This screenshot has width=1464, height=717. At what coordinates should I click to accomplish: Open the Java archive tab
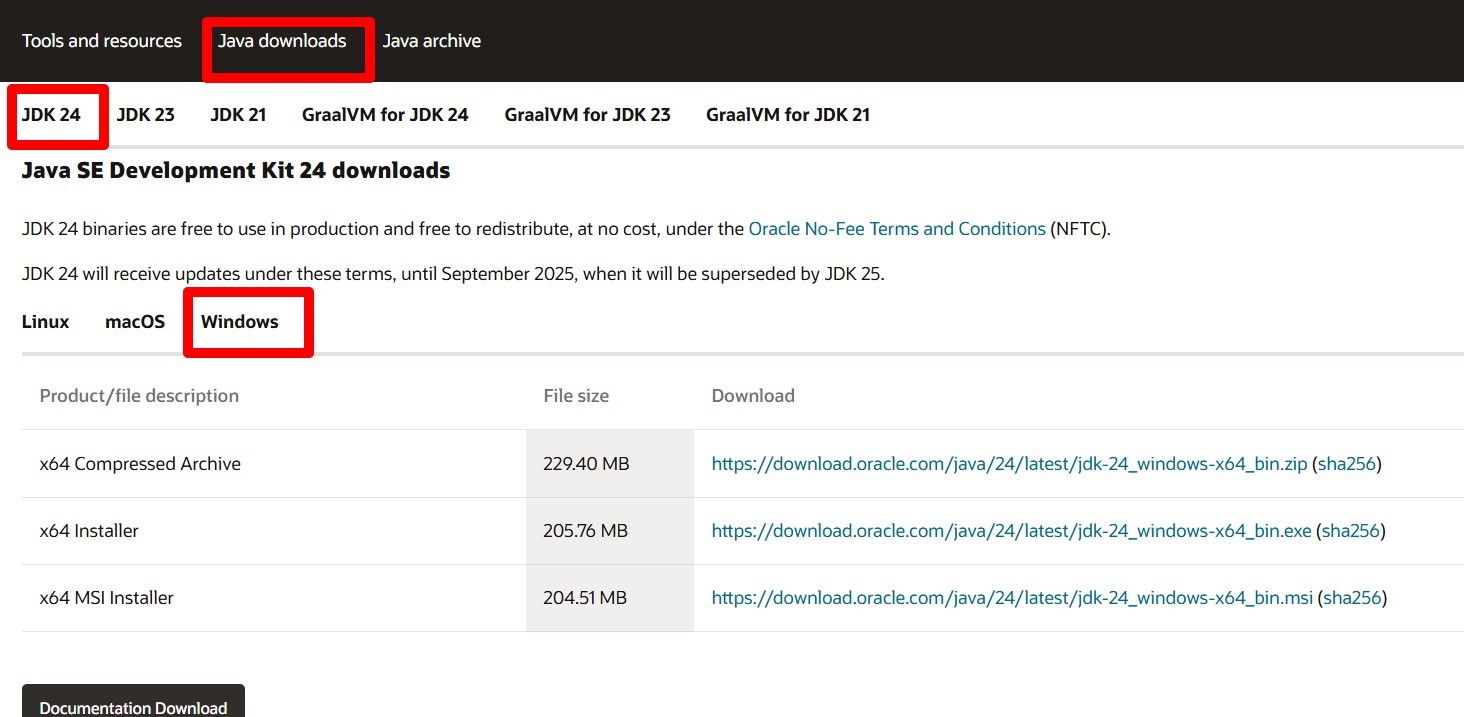pyautogui.click(x=432, y=41)
